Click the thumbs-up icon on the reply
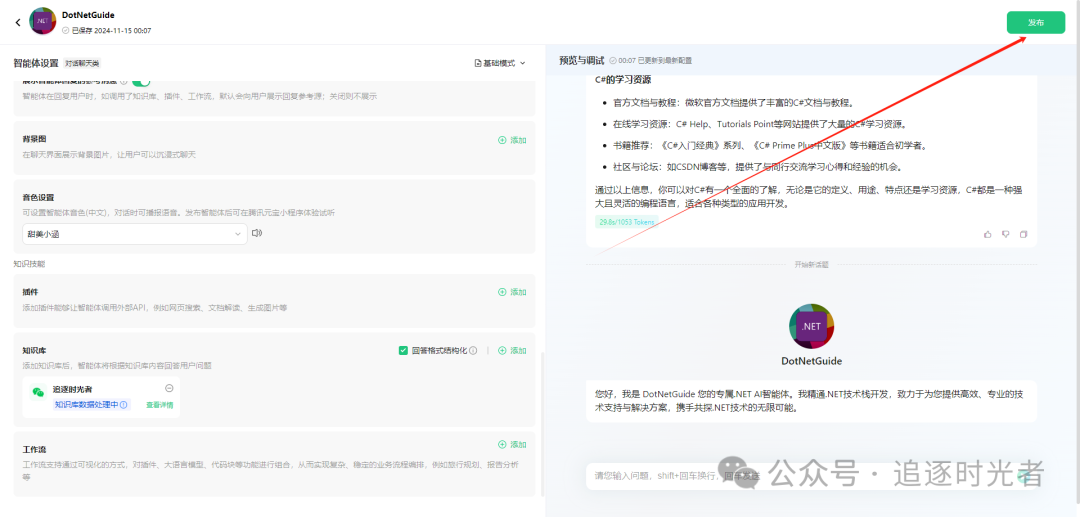This screenshot has width=1080, height=517. point(988,234)
